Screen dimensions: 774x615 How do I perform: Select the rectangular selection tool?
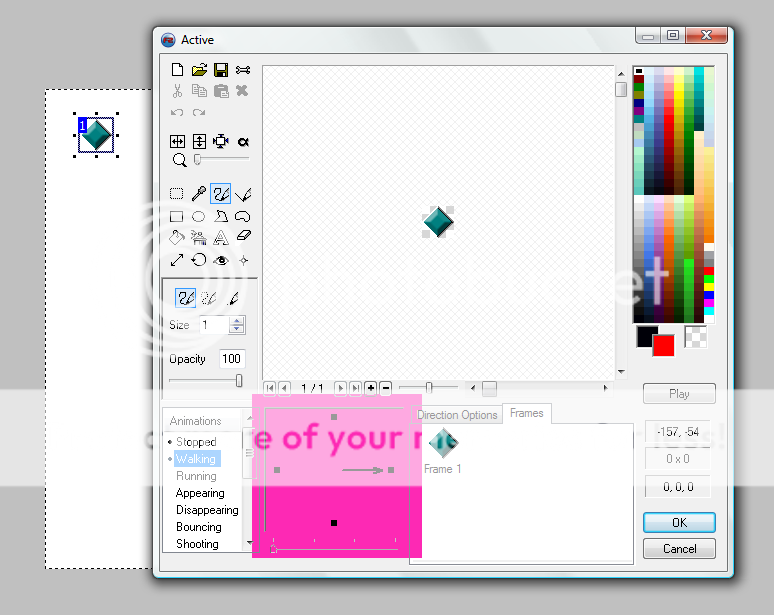point(177,194)
